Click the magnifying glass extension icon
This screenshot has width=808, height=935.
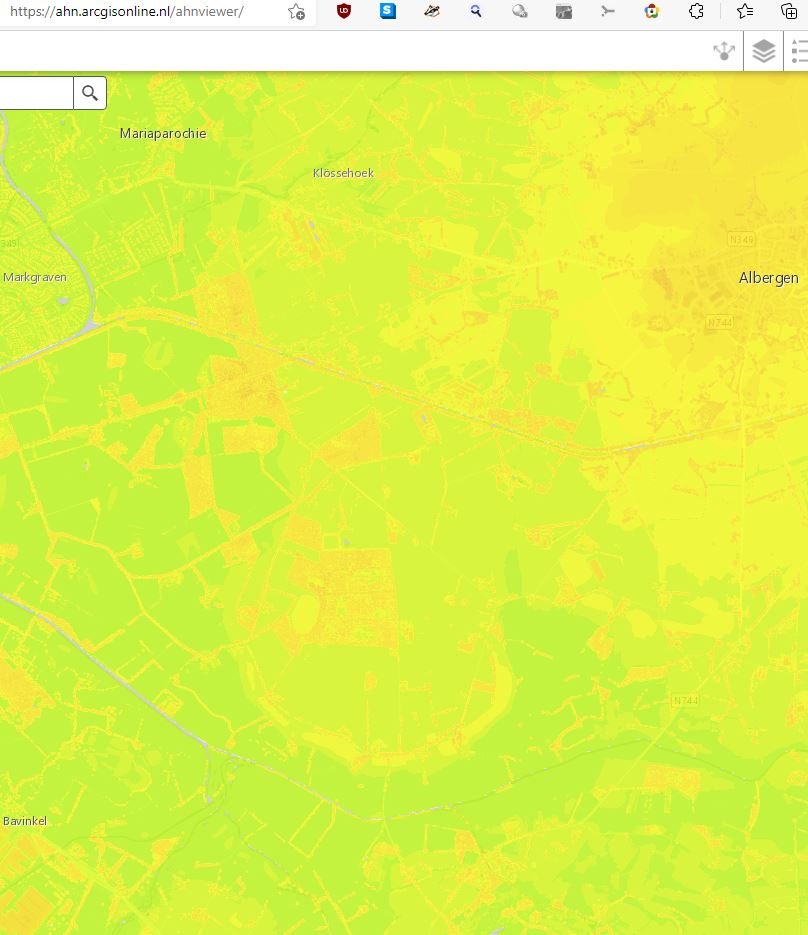(x=476, y=12)
